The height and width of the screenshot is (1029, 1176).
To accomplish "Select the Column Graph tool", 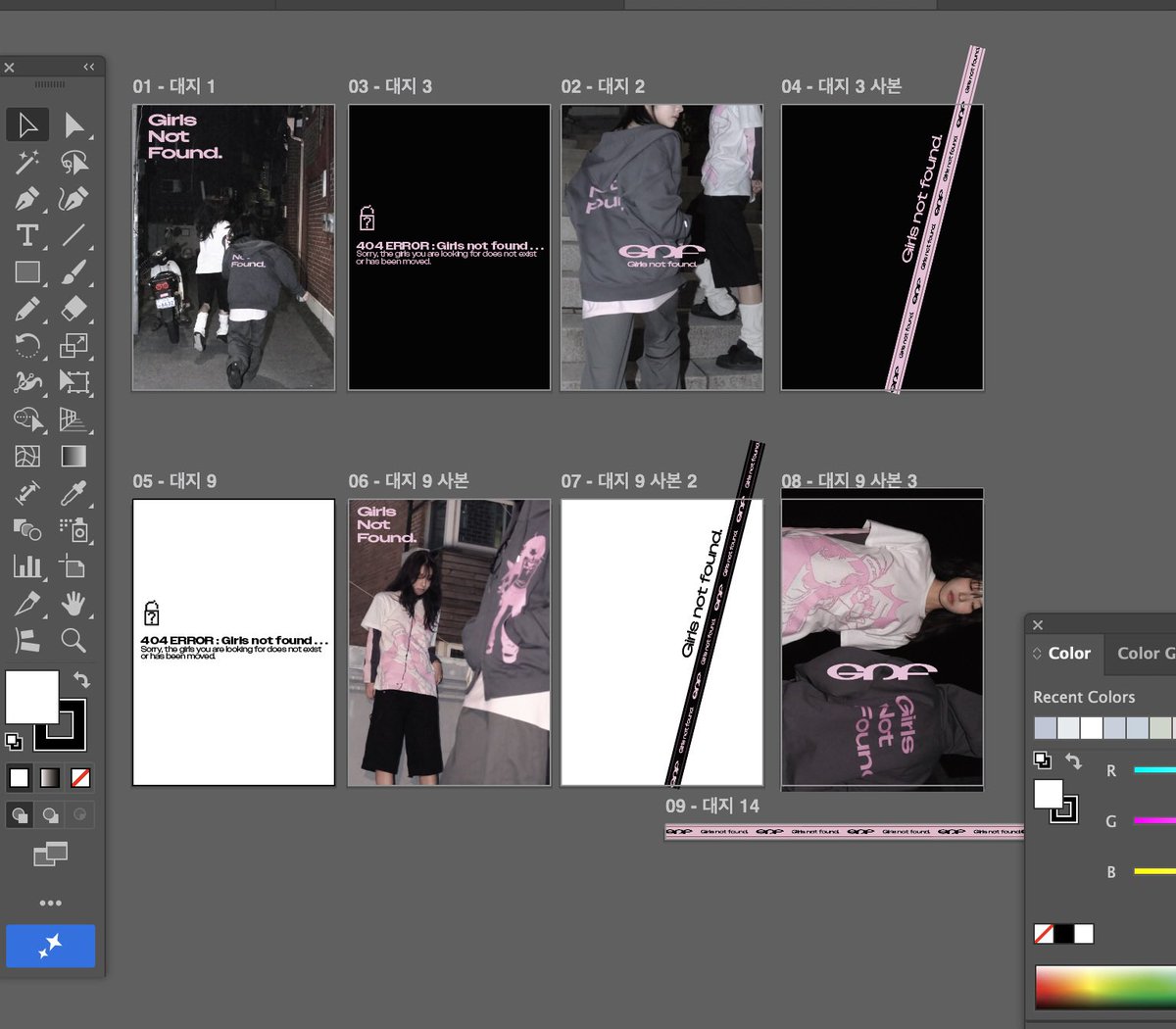I will click(x=27, y=566).
